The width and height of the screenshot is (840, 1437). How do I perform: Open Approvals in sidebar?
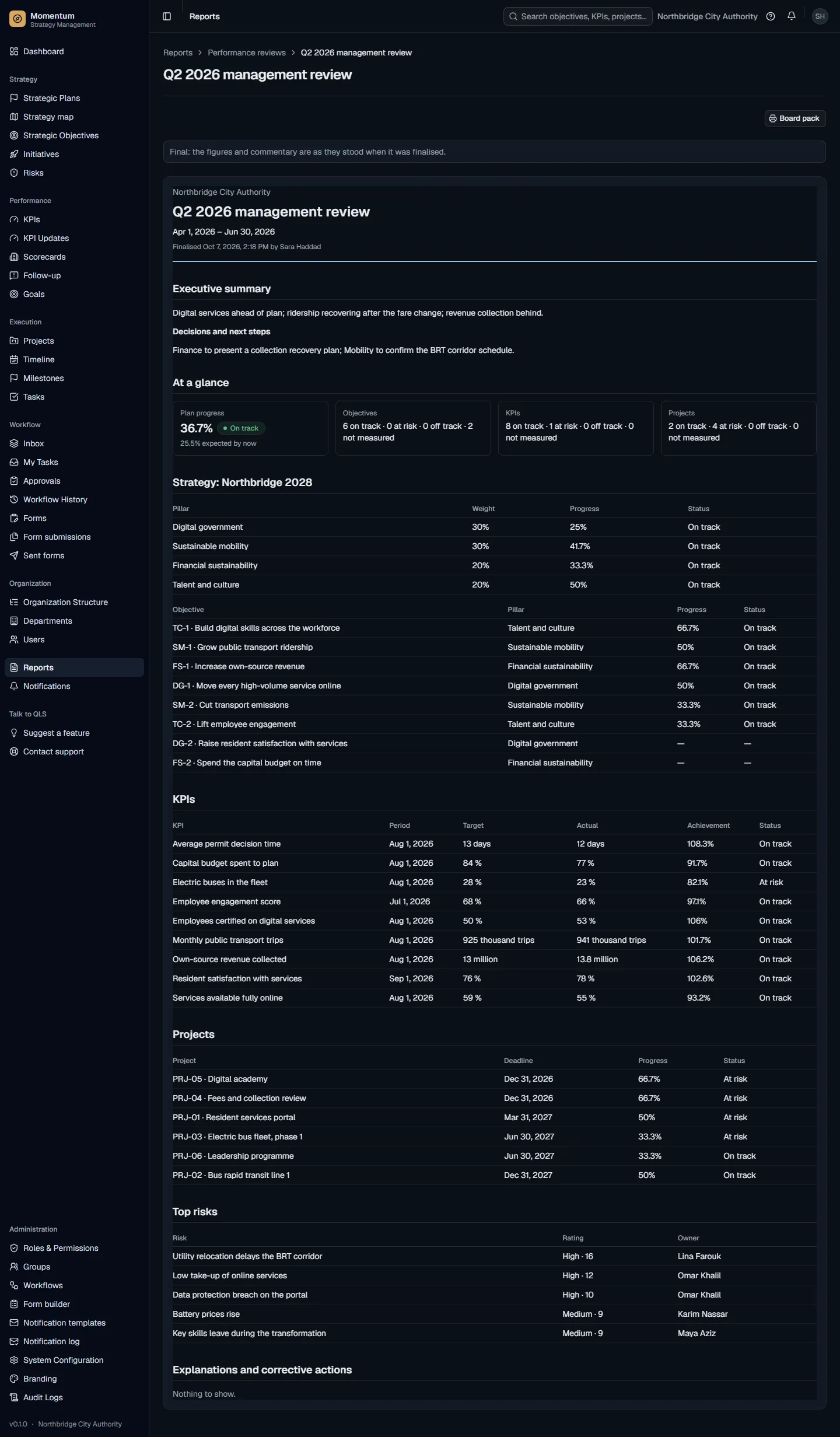(74, 481)
